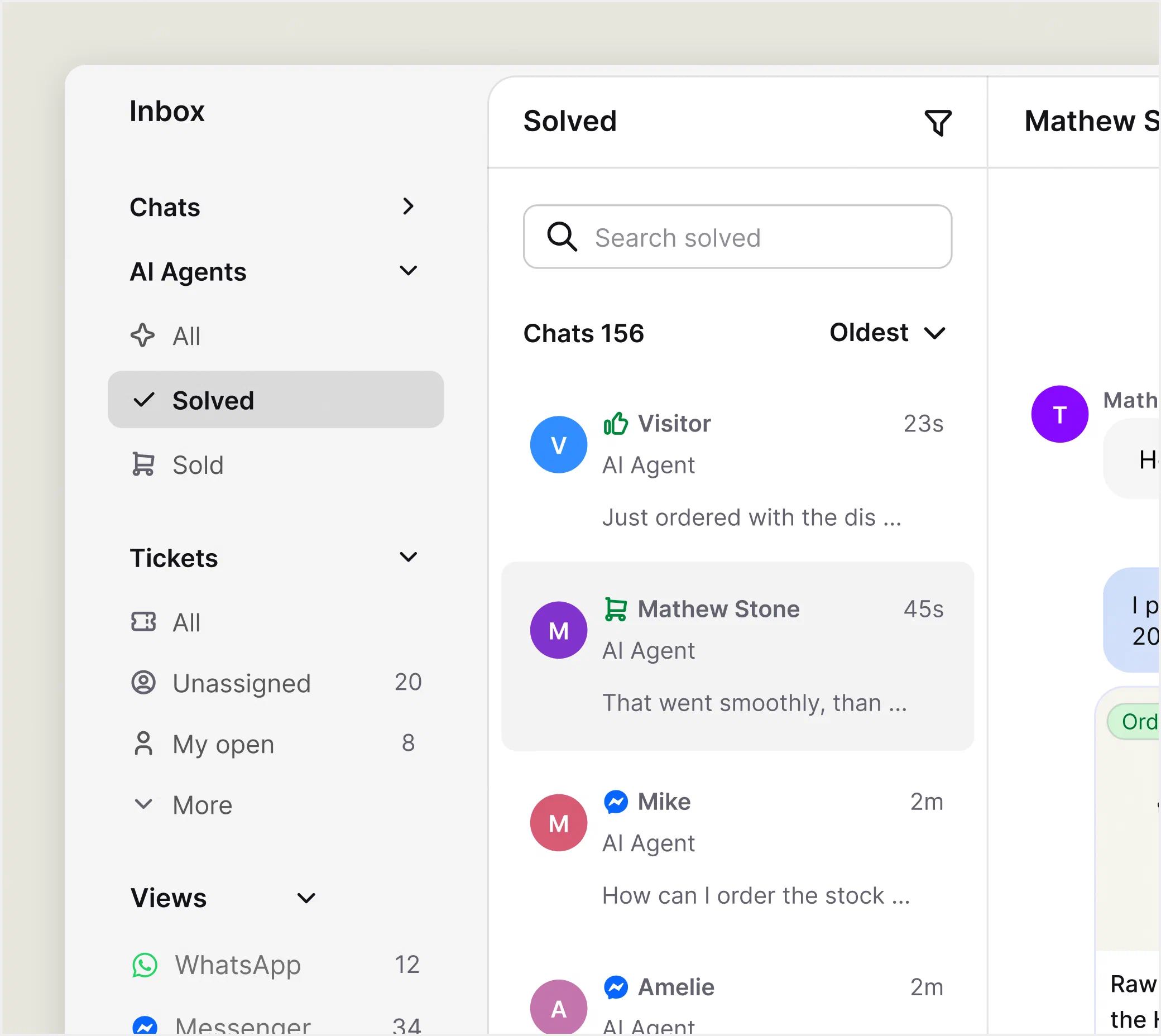This screenshot has width=1161, height=1036.
Task: Click the Messenger icon on Mike's chat
Action: [x=616, y=802]
